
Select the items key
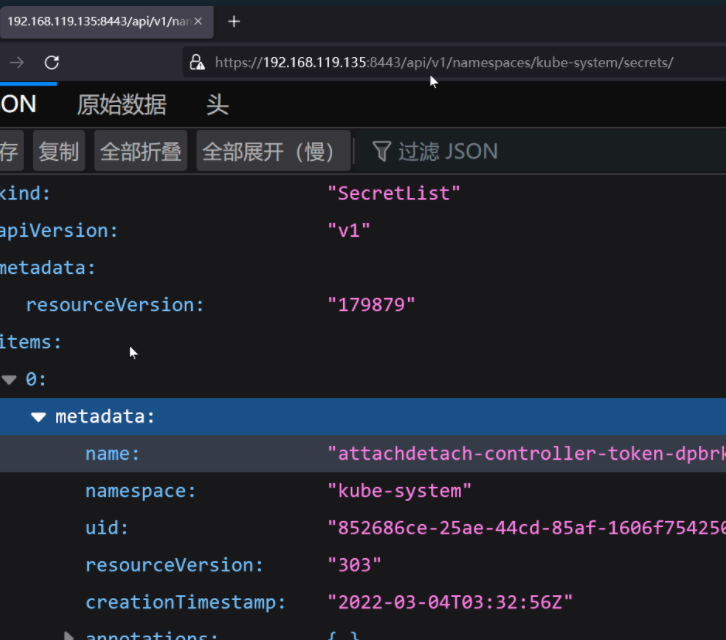[x=31, y=342]
